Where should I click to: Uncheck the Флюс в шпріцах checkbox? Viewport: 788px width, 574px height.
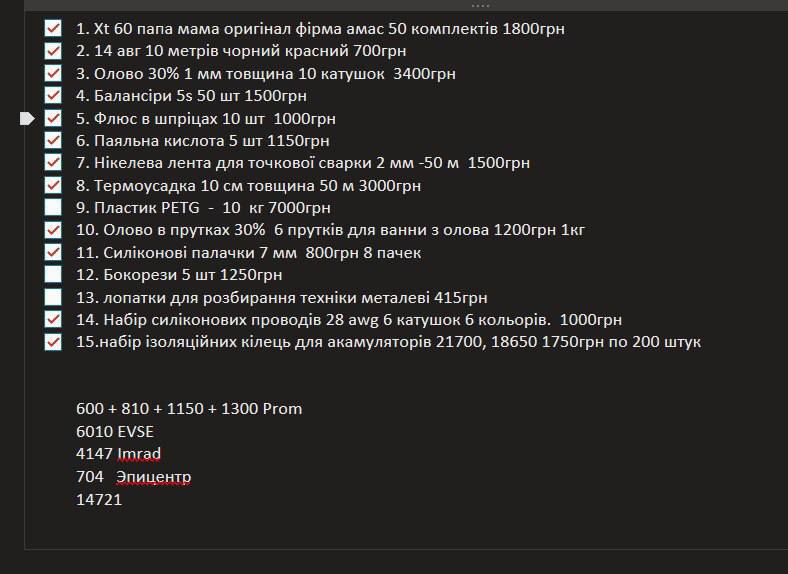pos(53,118)
